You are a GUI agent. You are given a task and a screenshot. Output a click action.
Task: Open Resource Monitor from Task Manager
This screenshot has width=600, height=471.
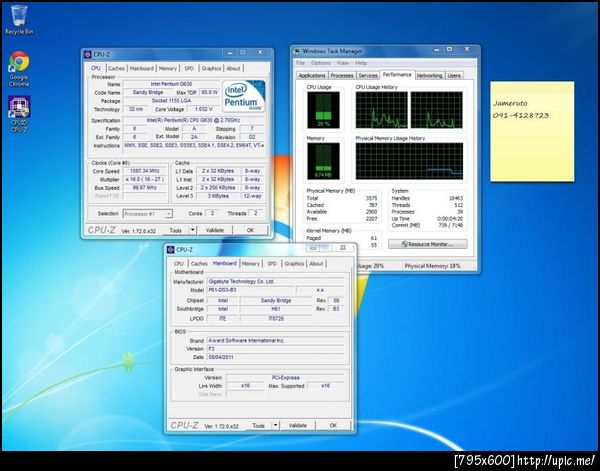click(428, 244)
